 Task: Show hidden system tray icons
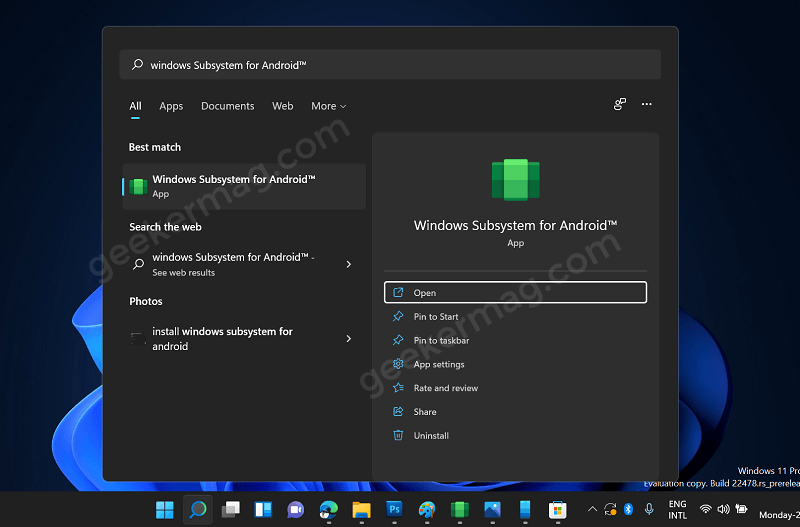point(592,509)
